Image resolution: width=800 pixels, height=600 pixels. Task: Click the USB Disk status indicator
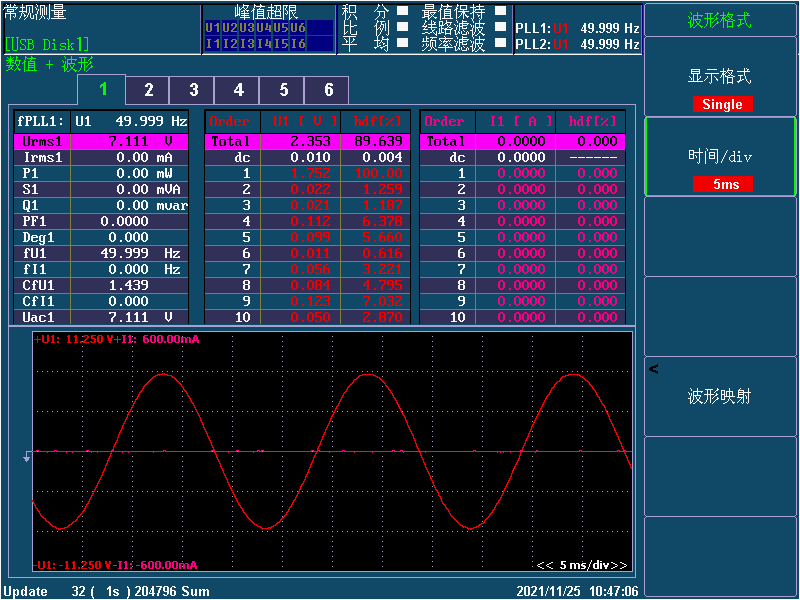click(x=47, y=44)
